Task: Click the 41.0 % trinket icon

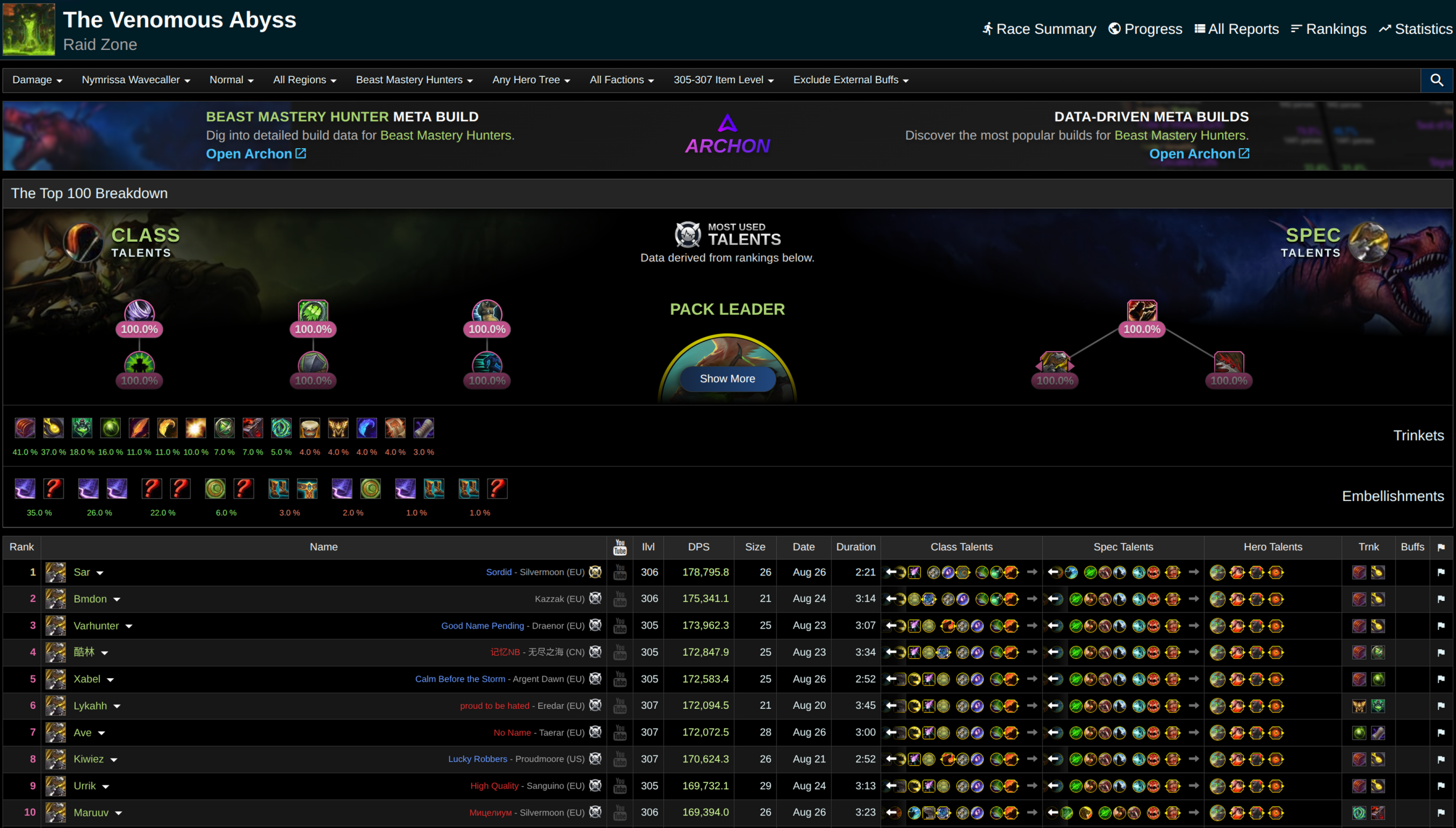Action: 25,427
